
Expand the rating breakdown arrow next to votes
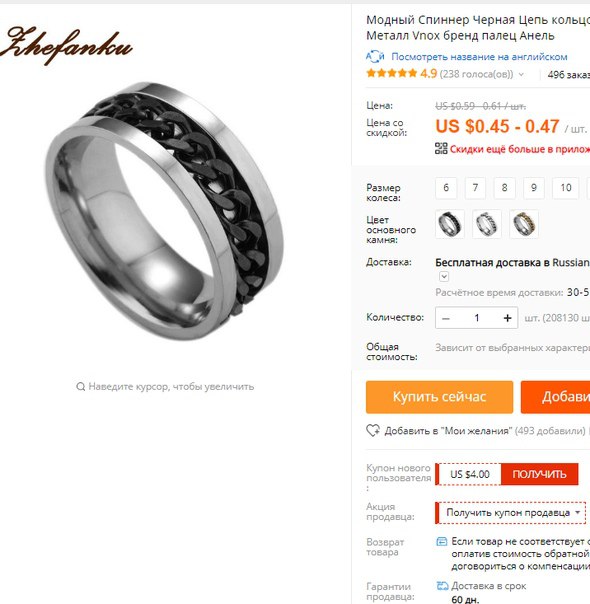(x=521, y=74)
